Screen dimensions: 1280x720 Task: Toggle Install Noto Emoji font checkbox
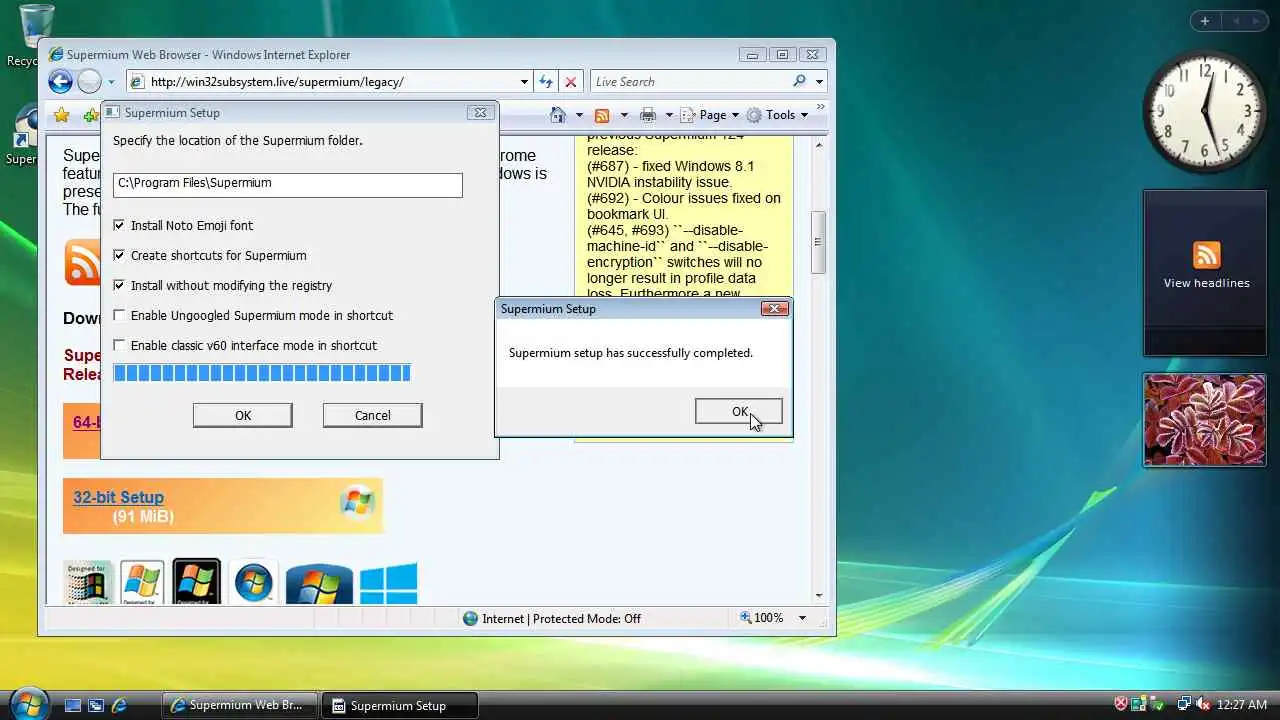(119, 226)
